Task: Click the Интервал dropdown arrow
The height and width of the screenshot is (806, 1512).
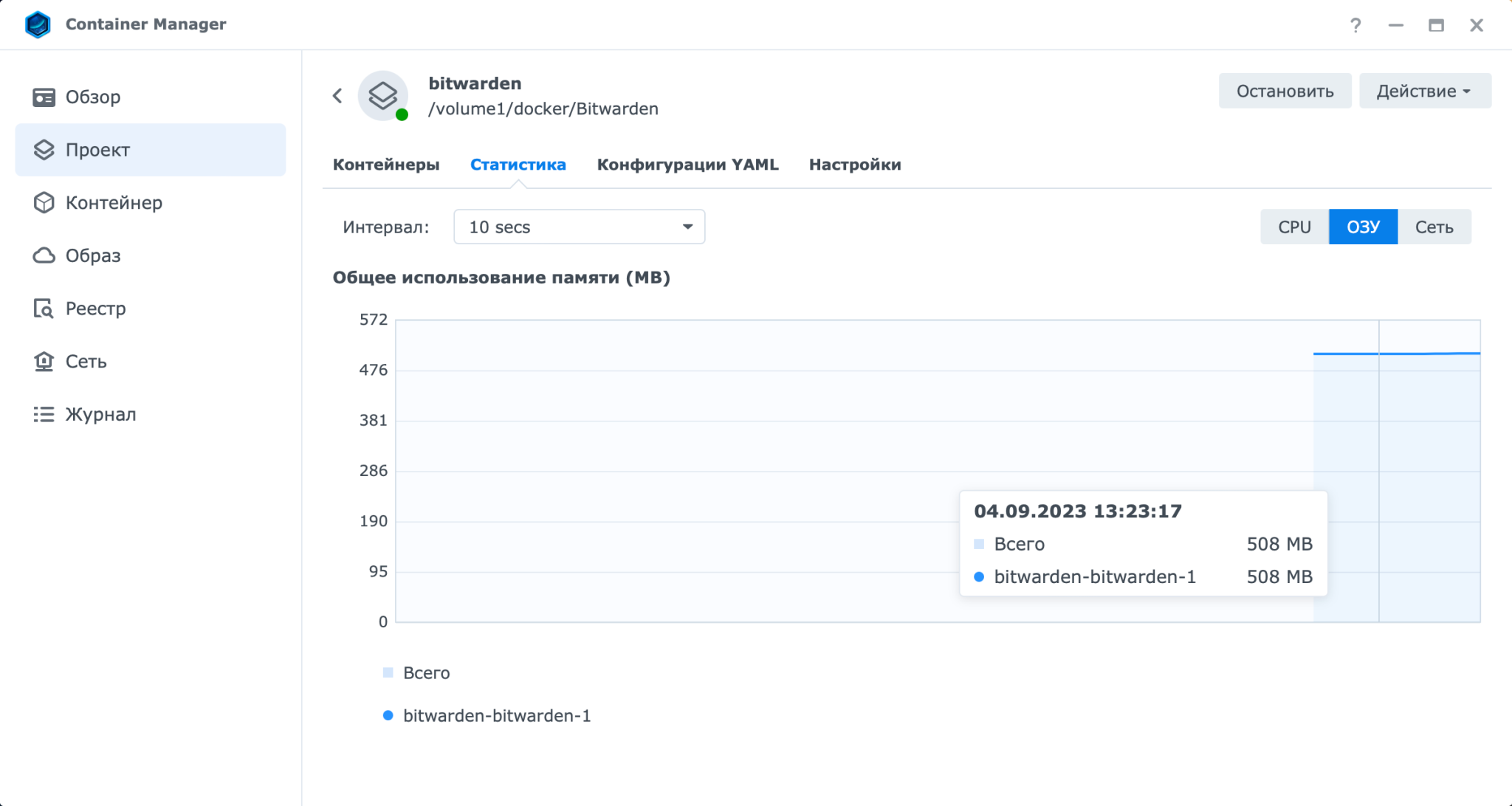Action: point(687,227)
